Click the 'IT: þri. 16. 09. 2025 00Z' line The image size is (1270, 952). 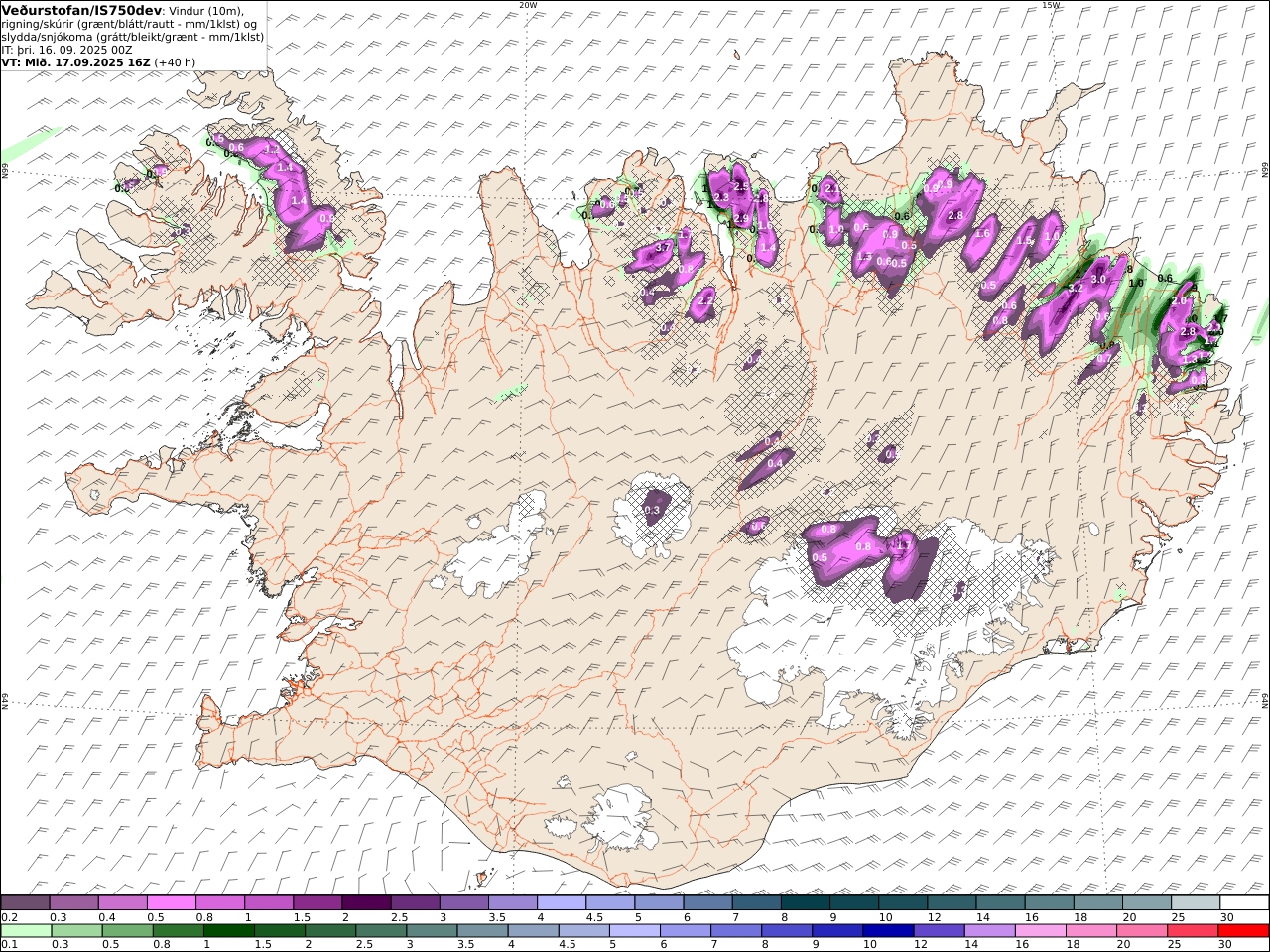66,49
